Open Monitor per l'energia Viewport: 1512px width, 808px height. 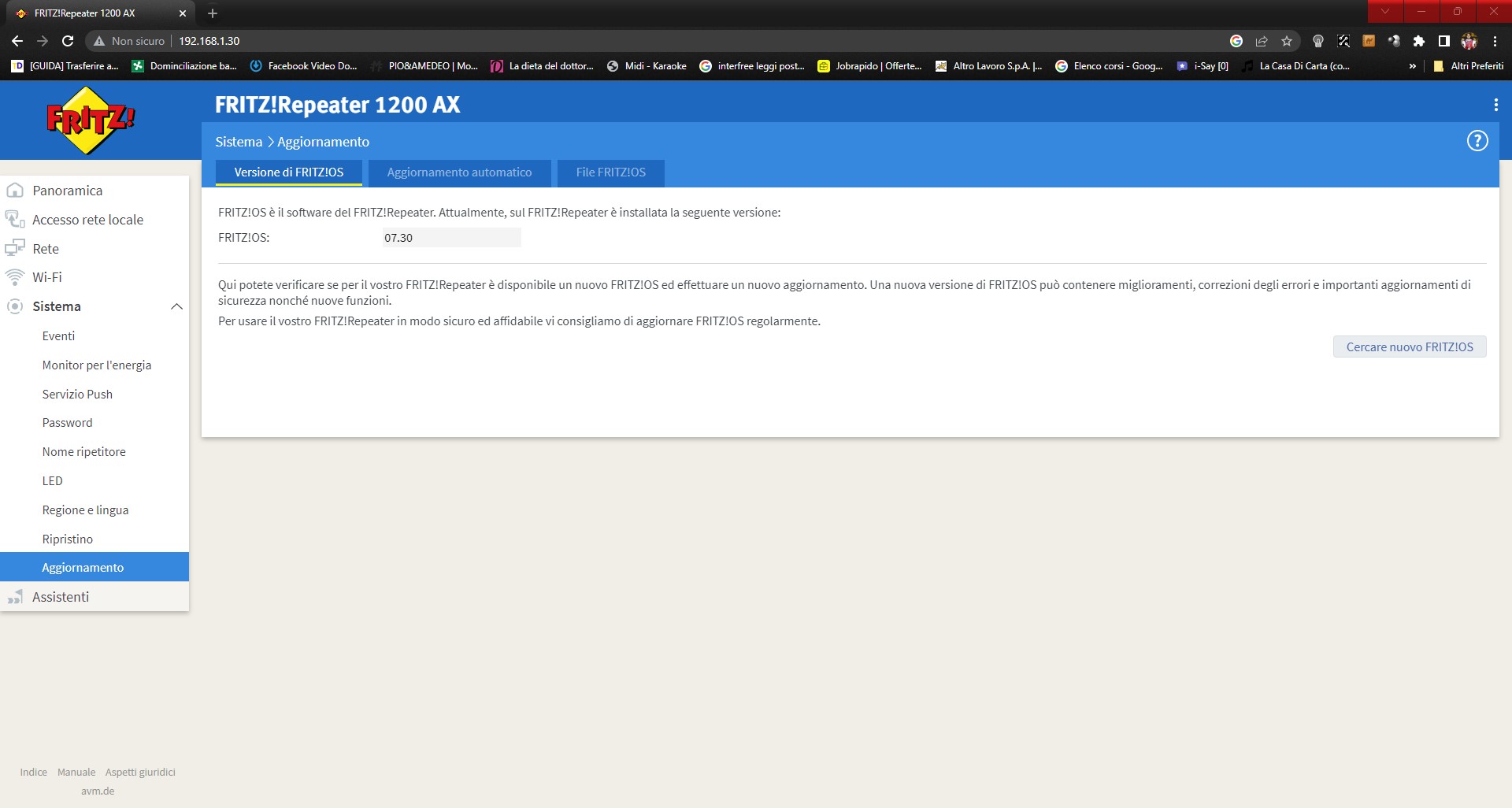click(97, 365)
